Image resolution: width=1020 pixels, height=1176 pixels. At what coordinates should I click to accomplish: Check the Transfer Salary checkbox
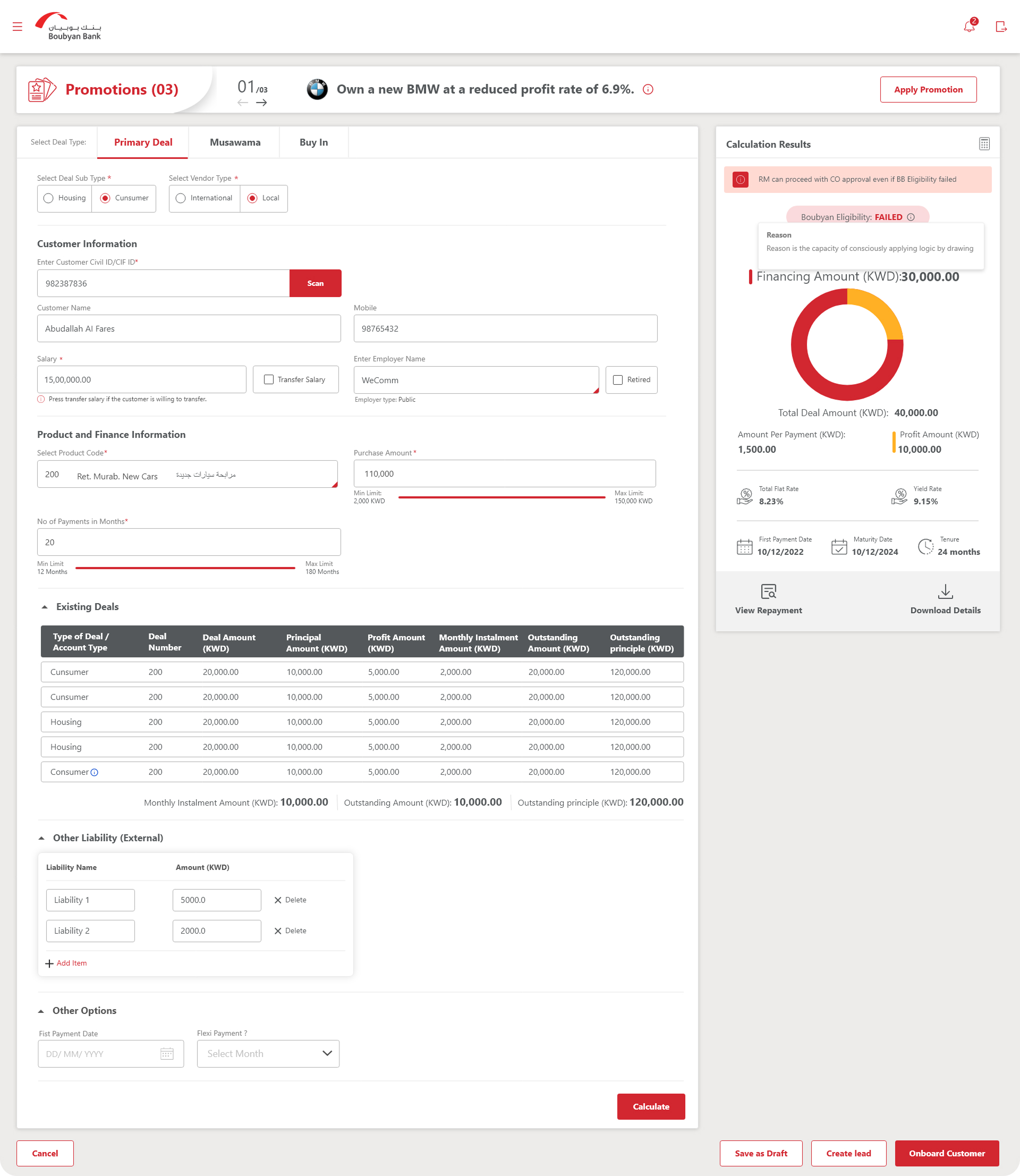(x=269, y=379)
